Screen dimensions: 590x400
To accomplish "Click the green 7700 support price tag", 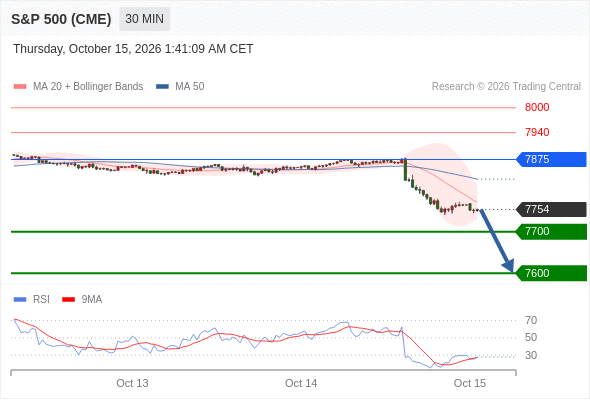I will (x=551, y=231).
